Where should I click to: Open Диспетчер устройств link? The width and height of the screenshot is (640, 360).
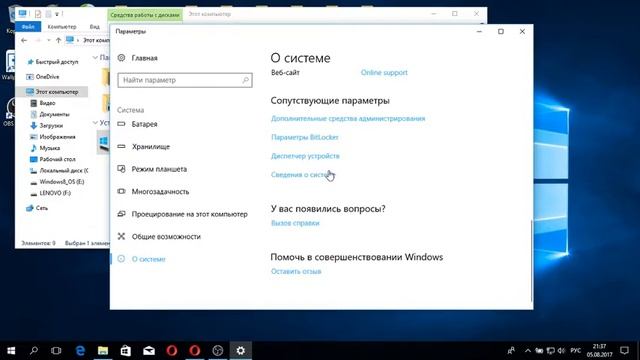pos(305,156)
